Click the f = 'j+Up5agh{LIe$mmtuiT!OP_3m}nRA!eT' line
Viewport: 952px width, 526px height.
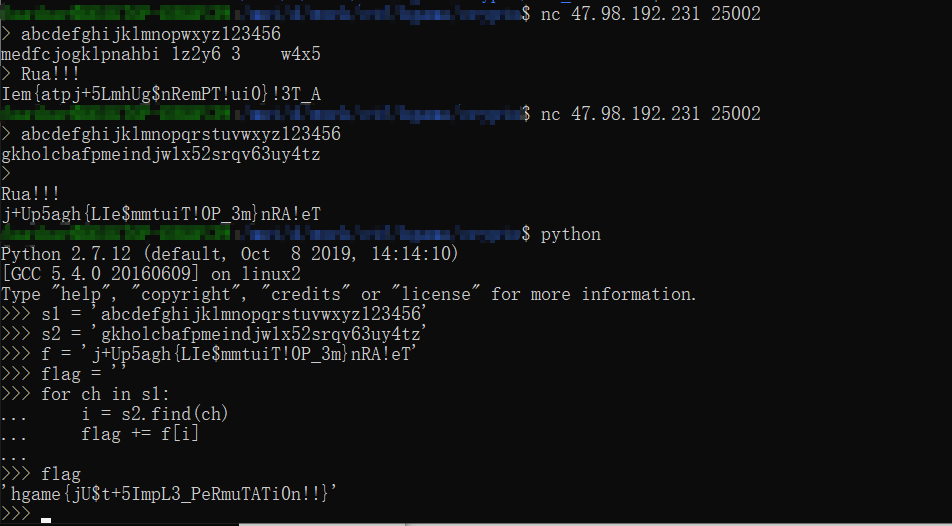209,354
